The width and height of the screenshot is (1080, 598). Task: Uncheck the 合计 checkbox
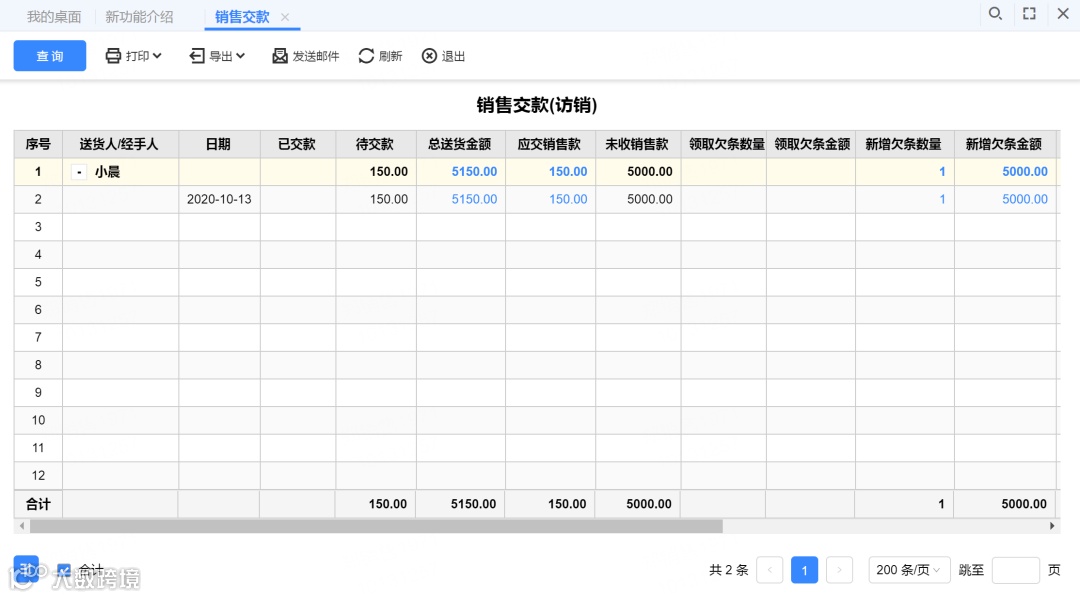click(63, 570)
